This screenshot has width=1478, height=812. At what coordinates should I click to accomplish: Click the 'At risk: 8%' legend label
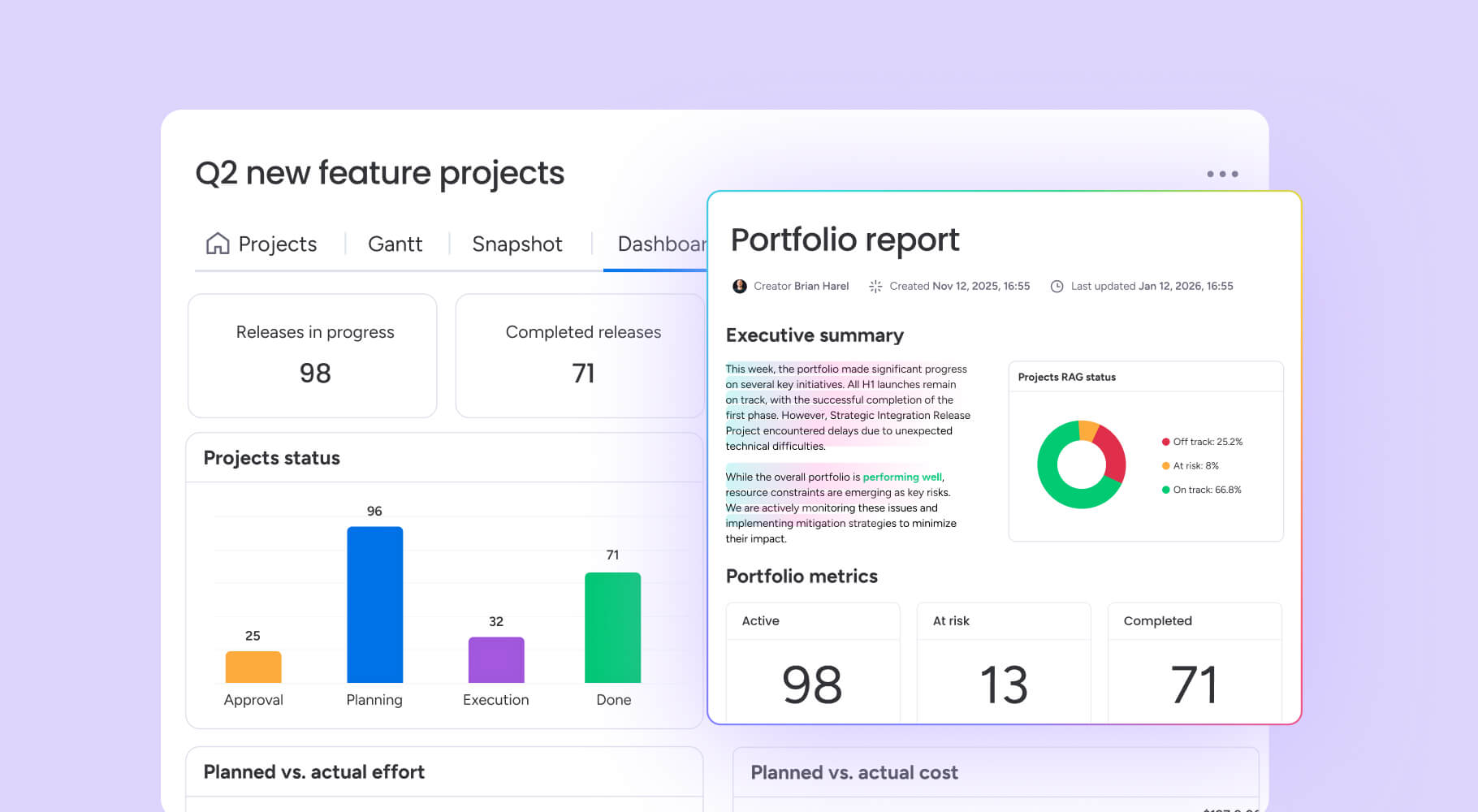point(1195,466)
